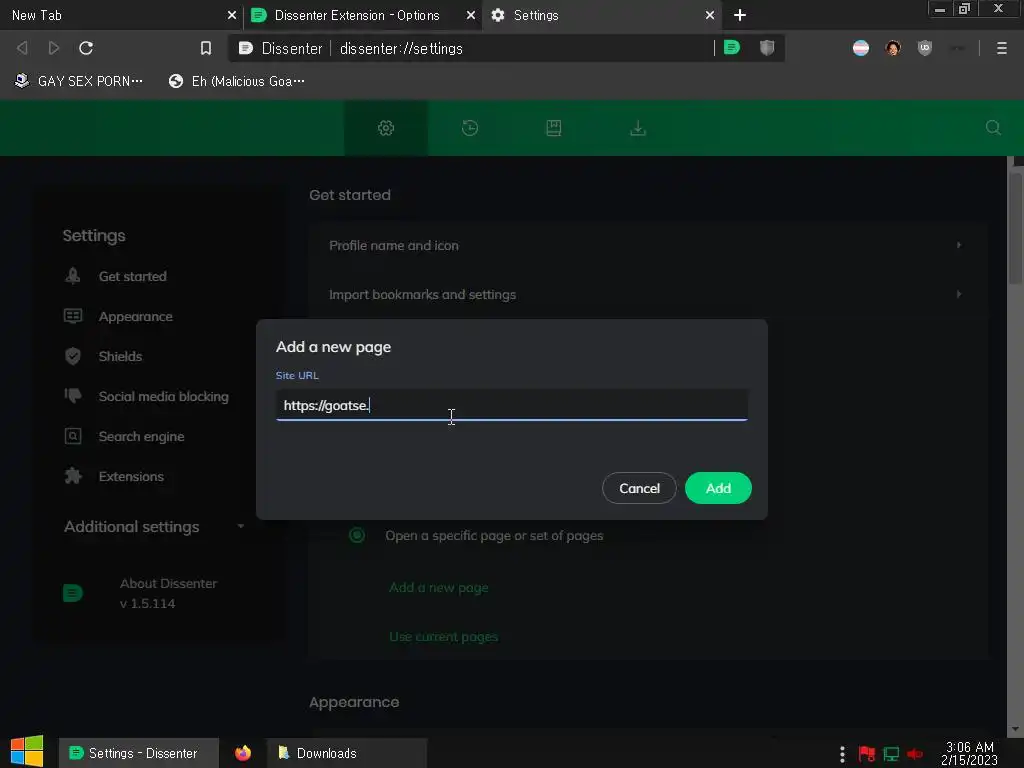Click Settings - Dissenter taskbar button

click(138, 753)
